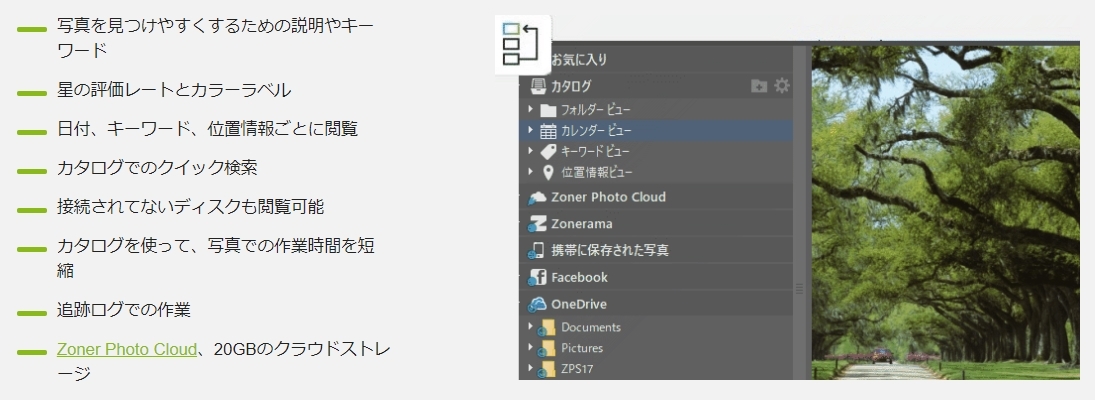
Task: Click the OneDrive cloud icon
Action: tap(537, 304)
